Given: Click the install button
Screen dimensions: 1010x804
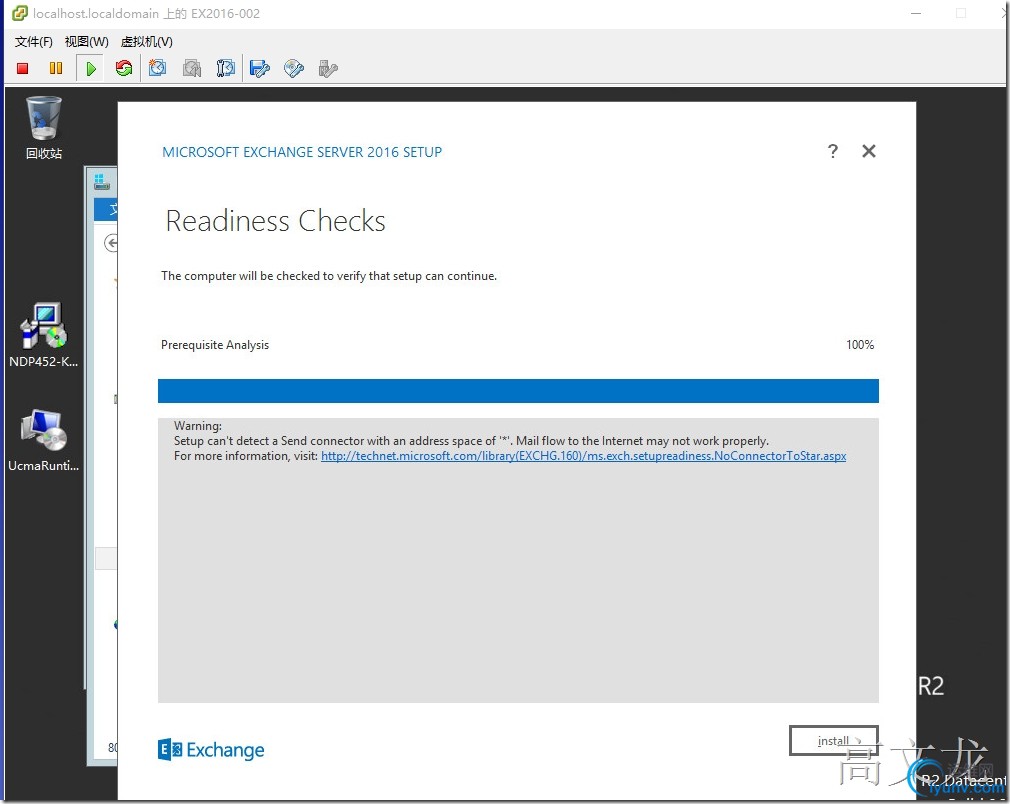Looking at the screenshot, I should 834,741.
